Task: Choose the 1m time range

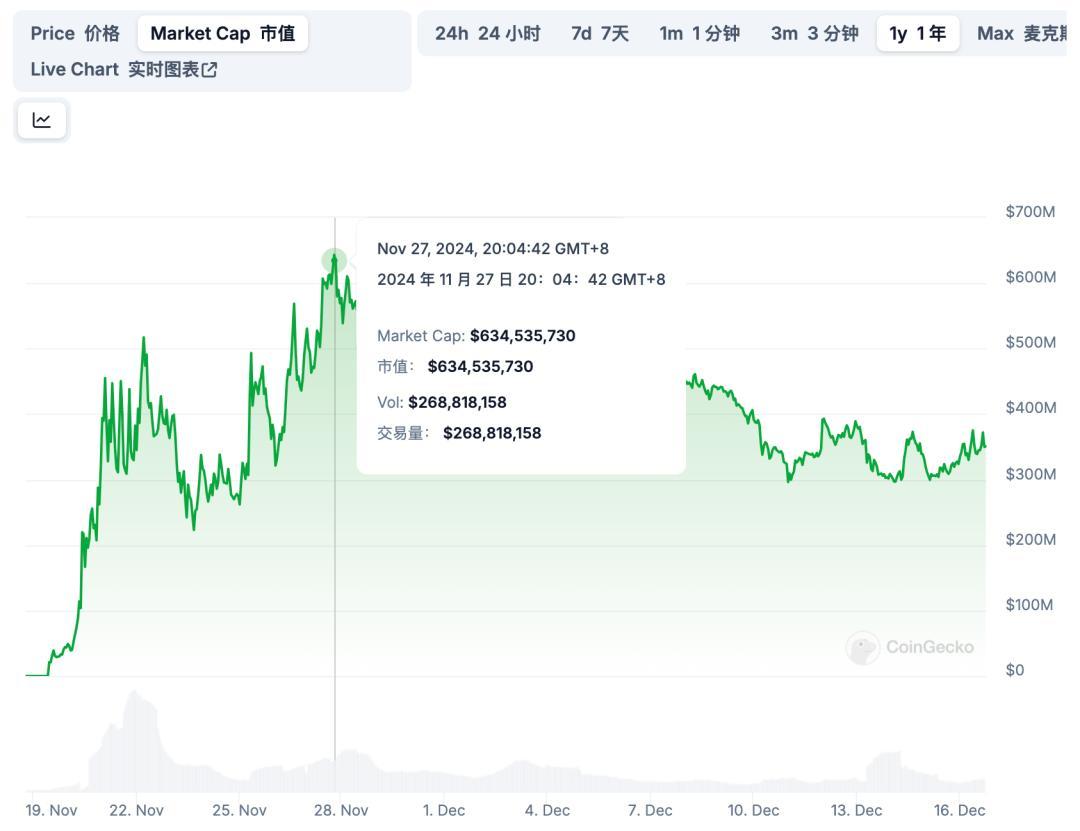Action: click(x=699, y=33)
